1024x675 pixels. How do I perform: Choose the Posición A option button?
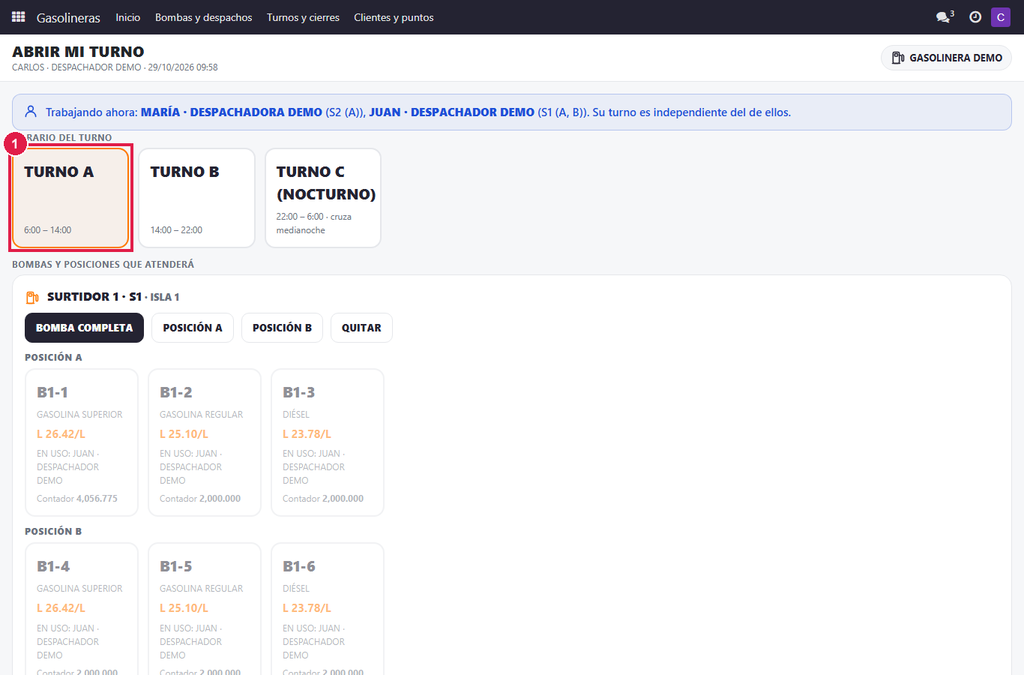(193, 328)
